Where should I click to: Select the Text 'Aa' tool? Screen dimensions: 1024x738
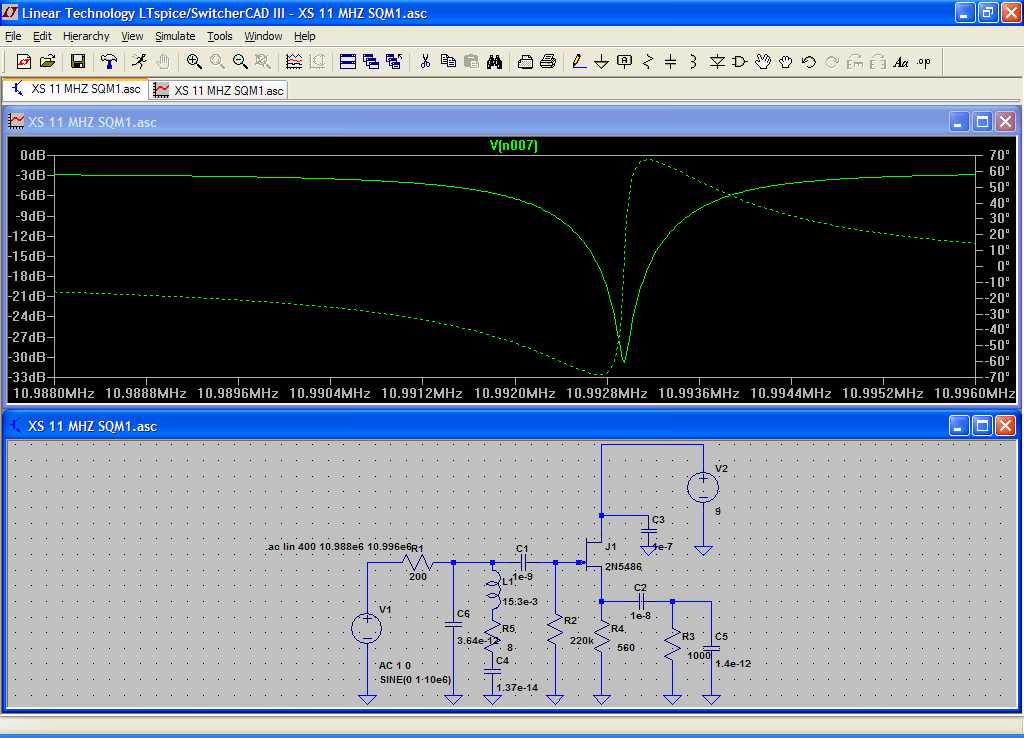coord(901,62)
